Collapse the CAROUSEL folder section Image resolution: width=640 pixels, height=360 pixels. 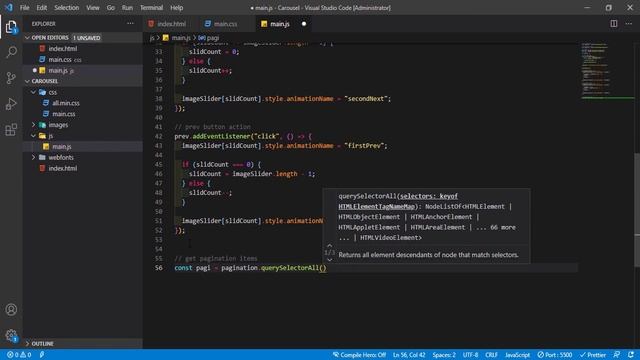click(x=27, y=81)
